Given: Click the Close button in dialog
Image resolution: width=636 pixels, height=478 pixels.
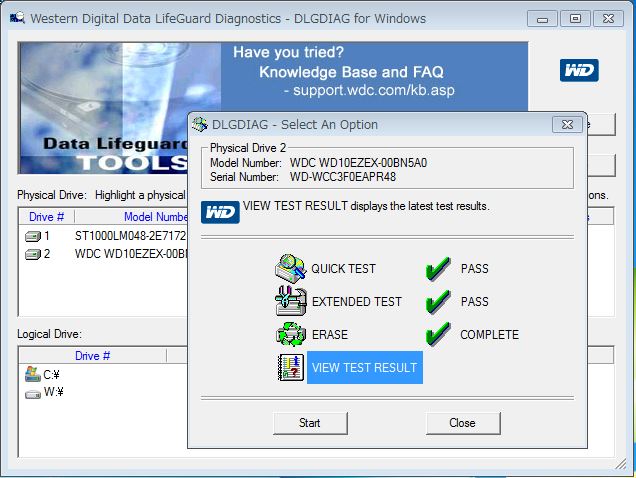Looking at the screenshot, I should pyautogui.click(x=463, y=423).
